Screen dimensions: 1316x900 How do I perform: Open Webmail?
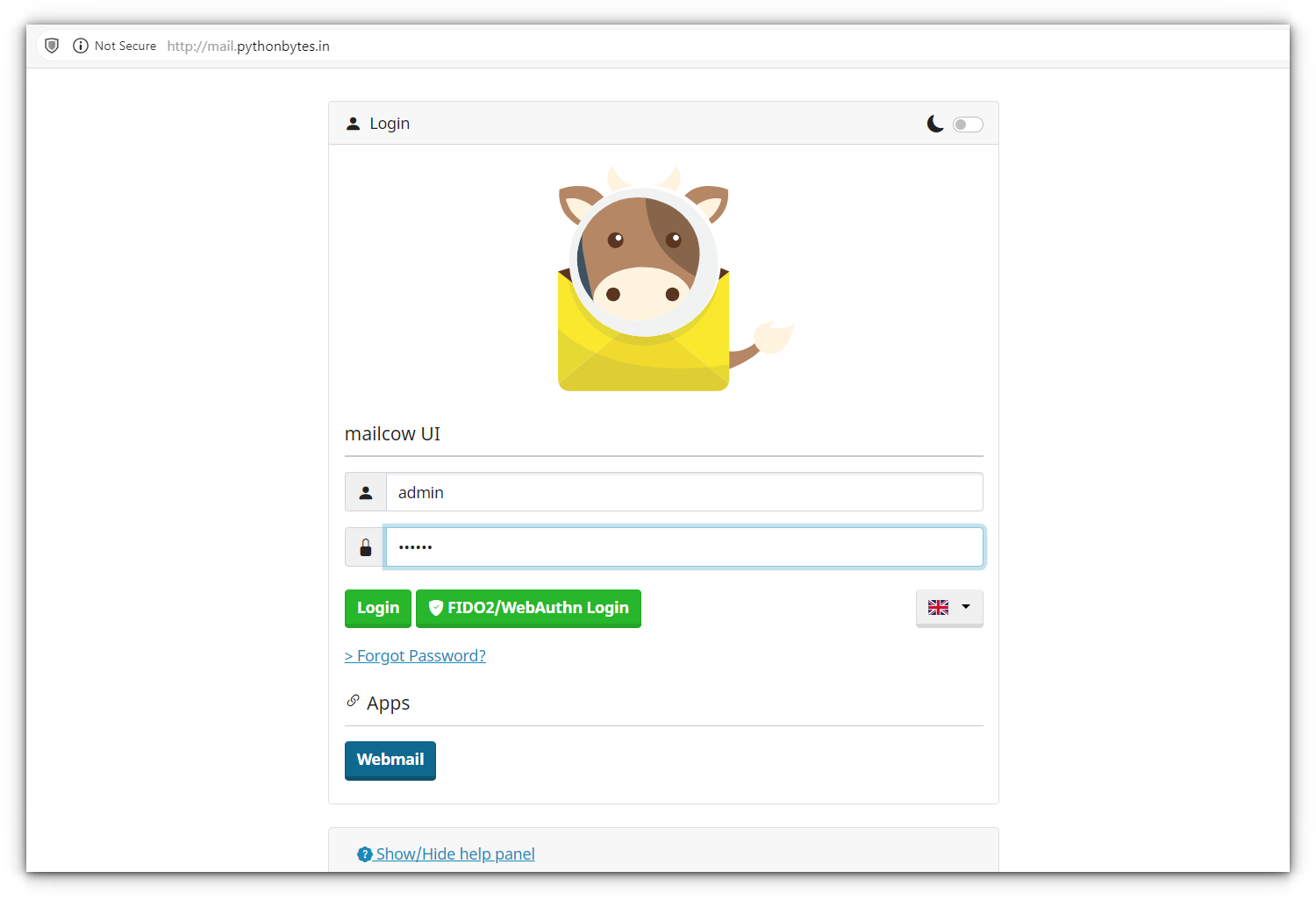pyautogui.click(x=390, y=760)
